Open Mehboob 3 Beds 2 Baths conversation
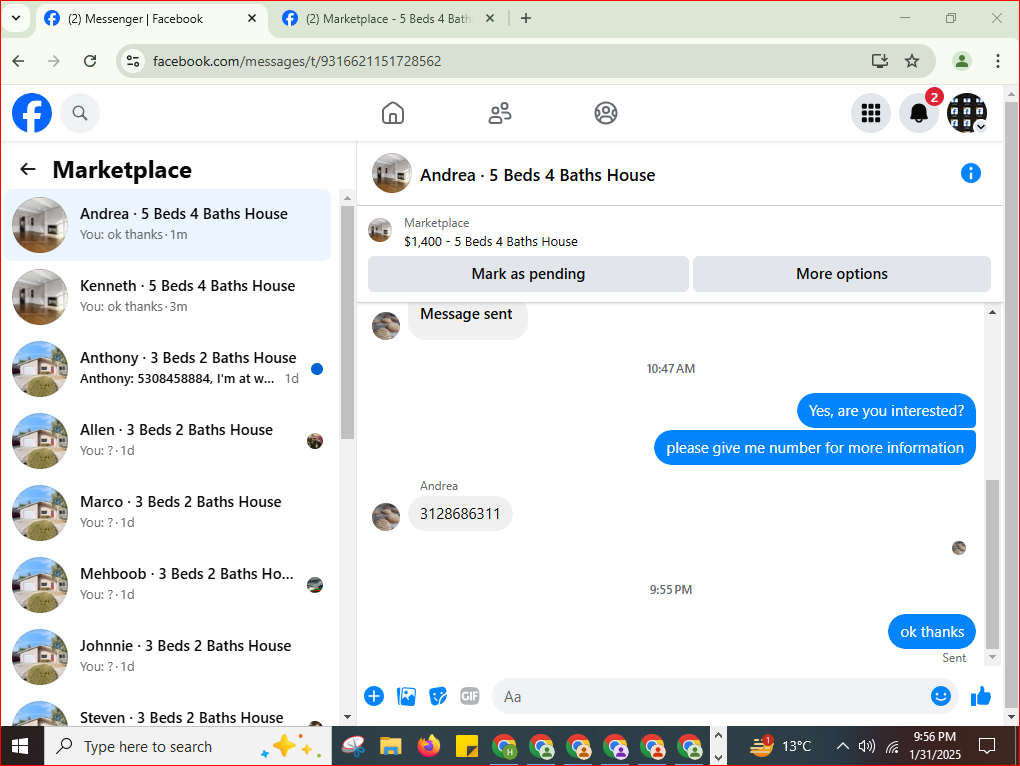 point(168,585)
